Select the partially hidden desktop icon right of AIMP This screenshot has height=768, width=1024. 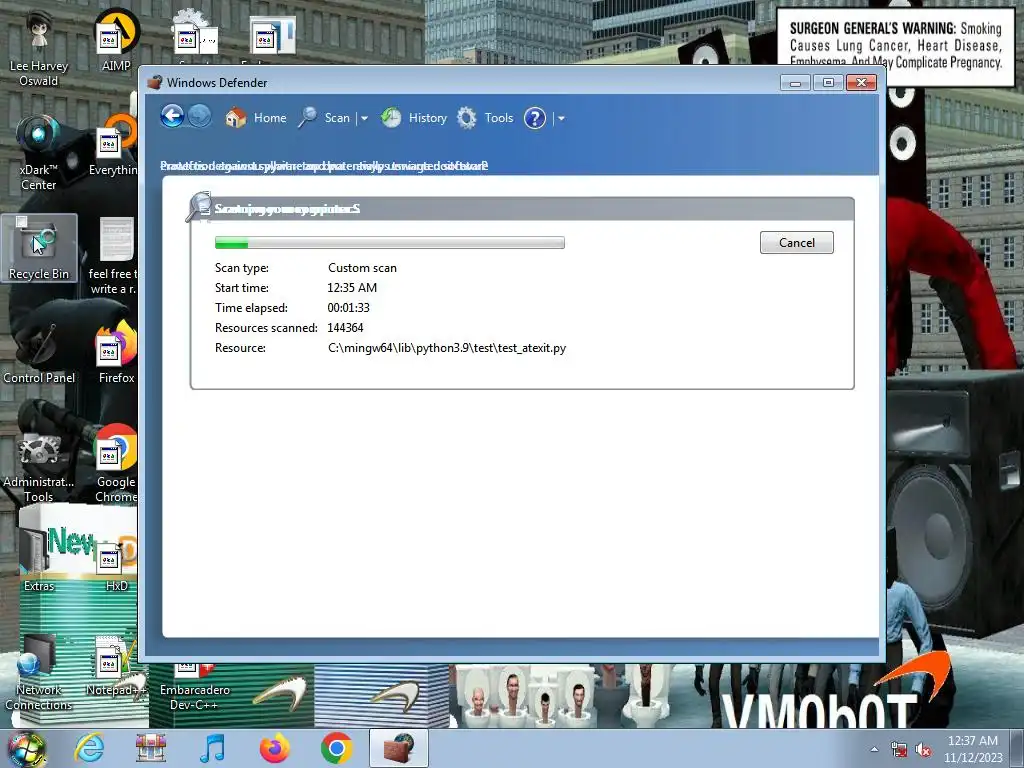click(x=195, y=38)
